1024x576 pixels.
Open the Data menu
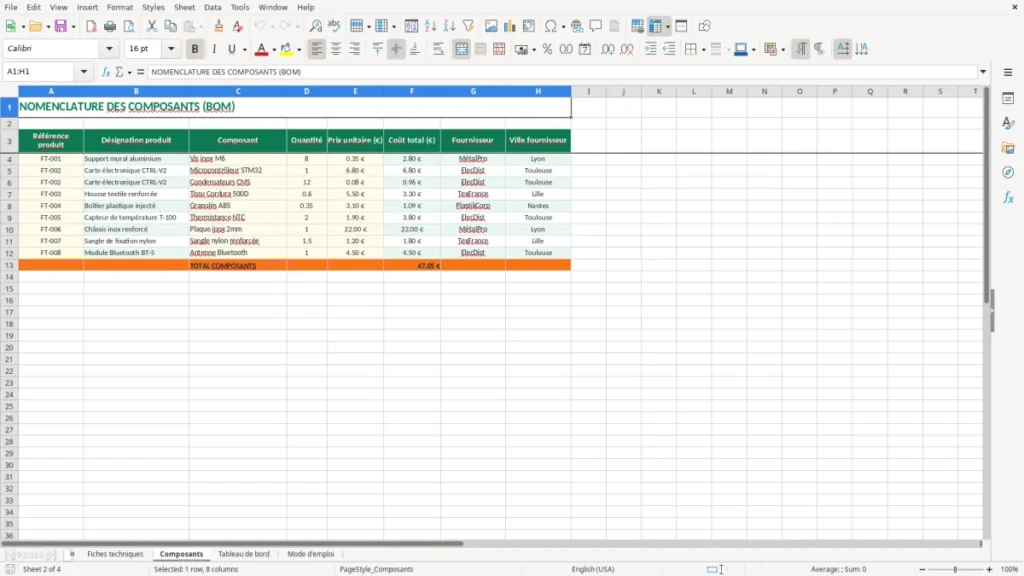click(x=212, y=7)
